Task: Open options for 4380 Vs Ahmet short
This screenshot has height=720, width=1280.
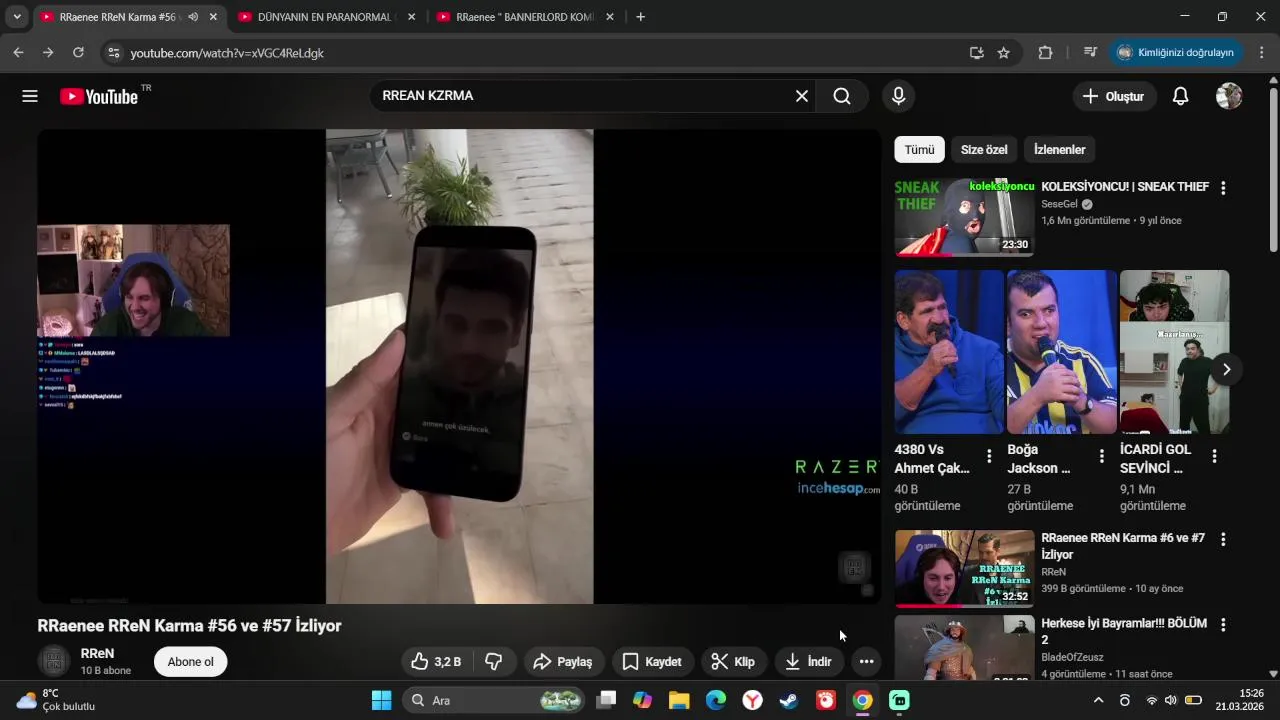Action: 989,456
